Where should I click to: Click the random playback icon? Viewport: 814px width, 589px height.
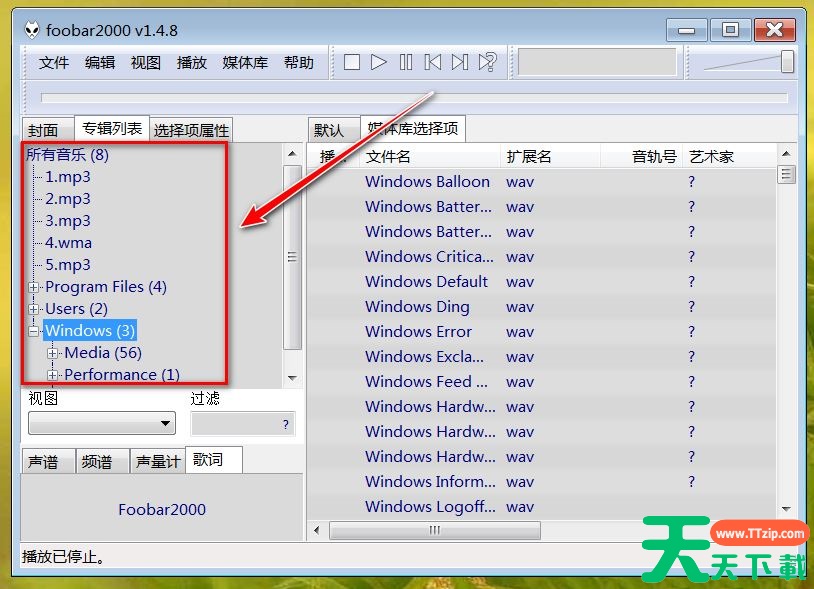pyautogui.click(x=487, y=62)
